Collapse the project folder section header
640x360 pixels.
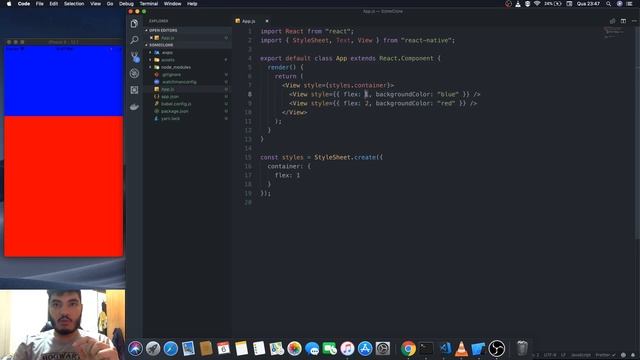click(x=161, y=45)
